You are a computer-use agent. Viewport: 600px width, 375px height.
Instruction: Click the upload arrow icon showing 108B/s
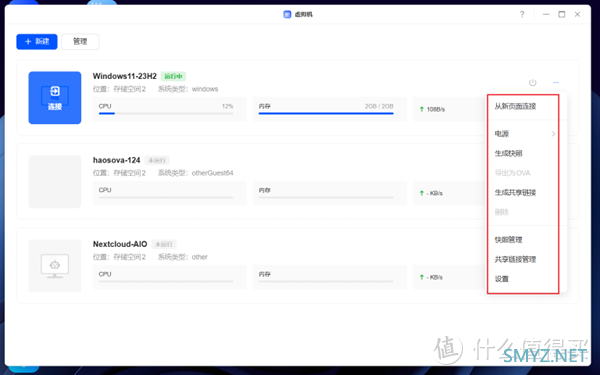(x=422, y=109)
